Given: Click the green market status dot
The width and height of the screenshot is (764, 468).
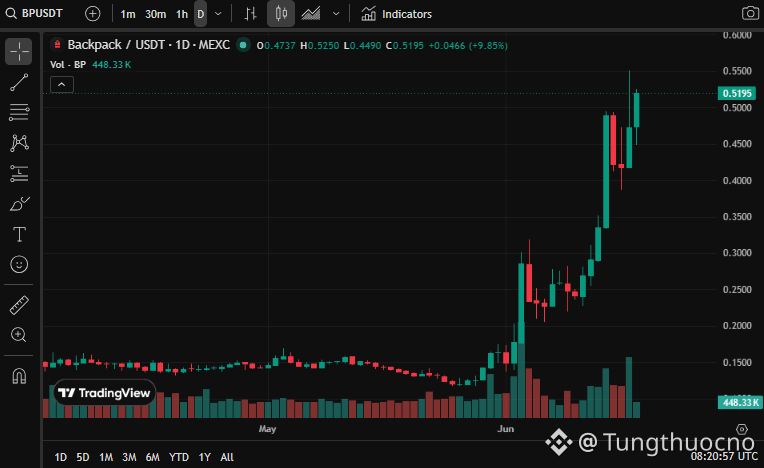Looking at the screenshot, I should point(243,45).
